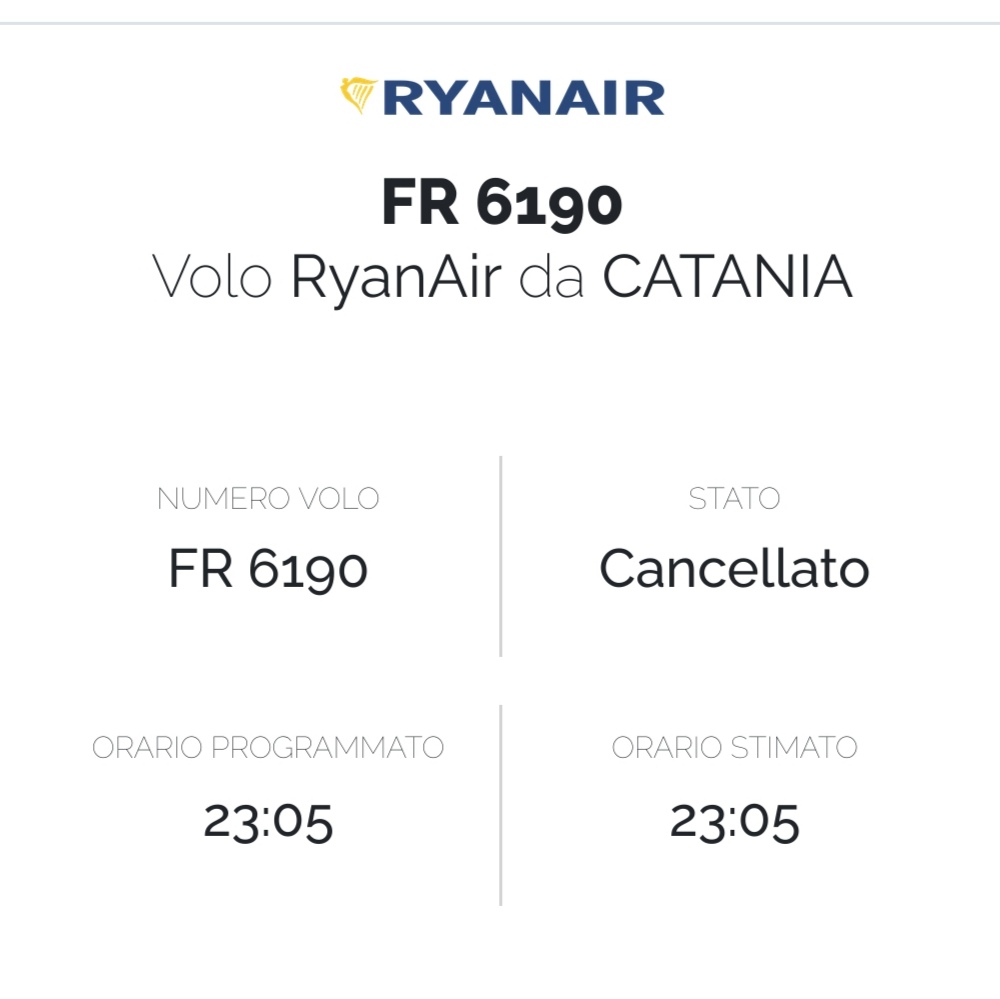Screen dimensions: 1000x999
Task: Click the word CATANIA in the subtitle
Action: point(728,276)
